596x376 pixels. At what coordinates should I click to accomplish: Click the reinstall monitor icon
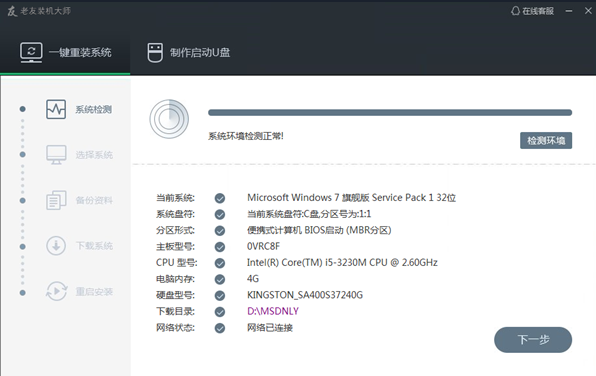(x=31, y=52)
